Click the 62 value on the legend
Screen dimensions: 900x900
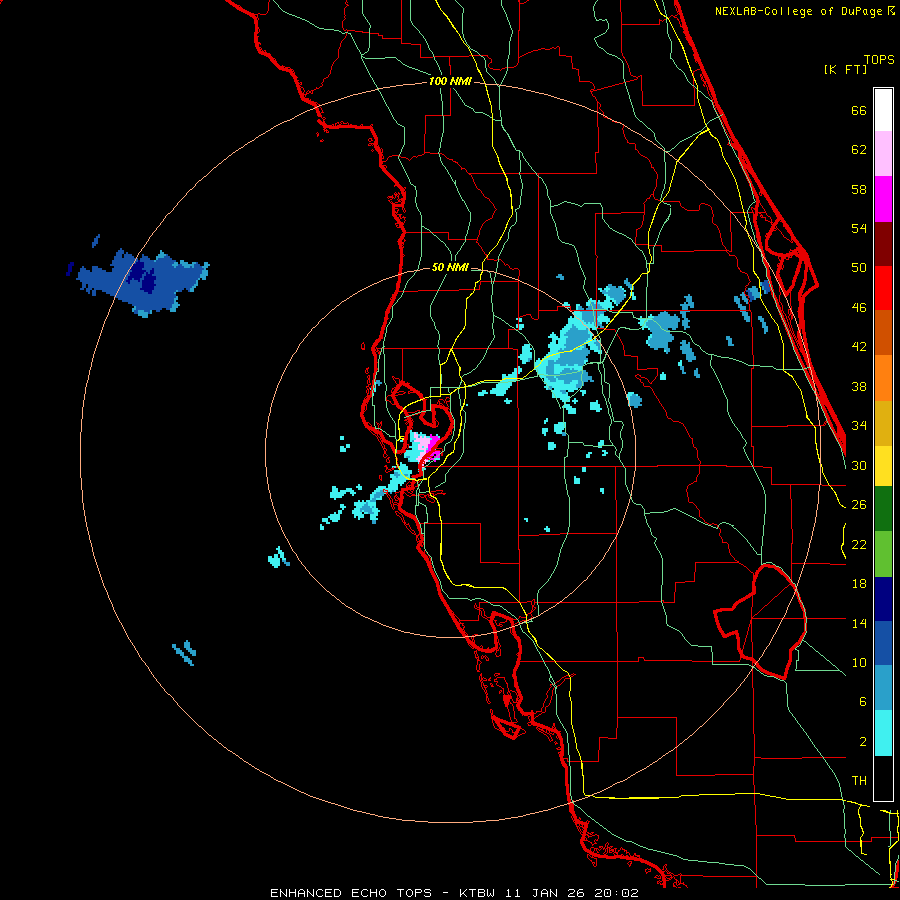pyautogui.click(x=859, y=150)
